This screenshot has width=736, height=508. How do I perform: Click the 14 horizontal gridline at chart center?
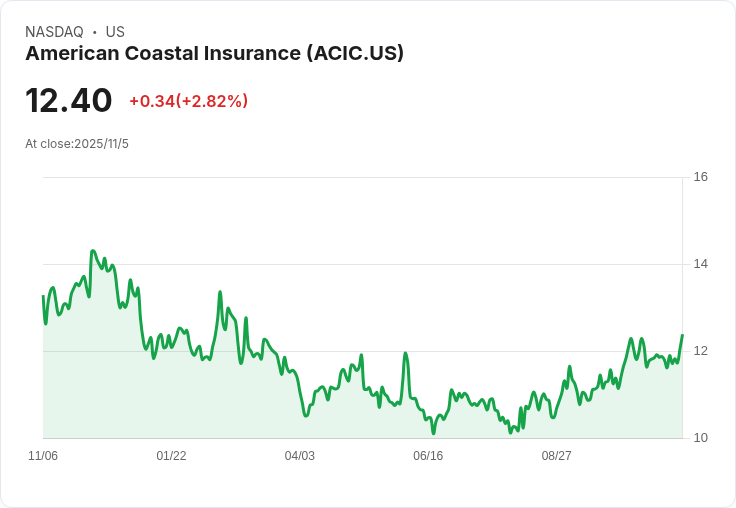click(362, 264)
